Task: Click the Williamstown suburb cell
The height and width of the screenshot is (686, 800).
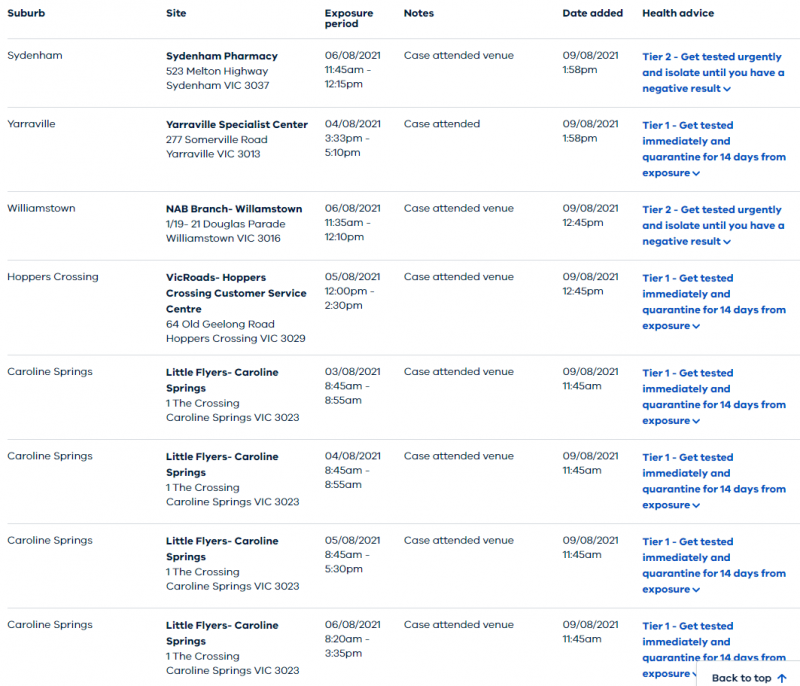Action: (41, 208)
